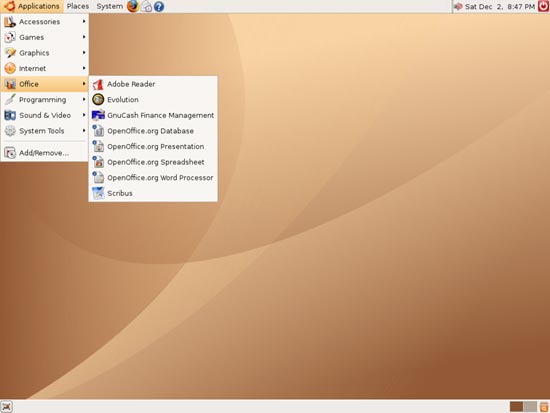Click the Show Desktop icon in bottom panel
This screenshot has width=550, height=413.
tap(7, 407)
